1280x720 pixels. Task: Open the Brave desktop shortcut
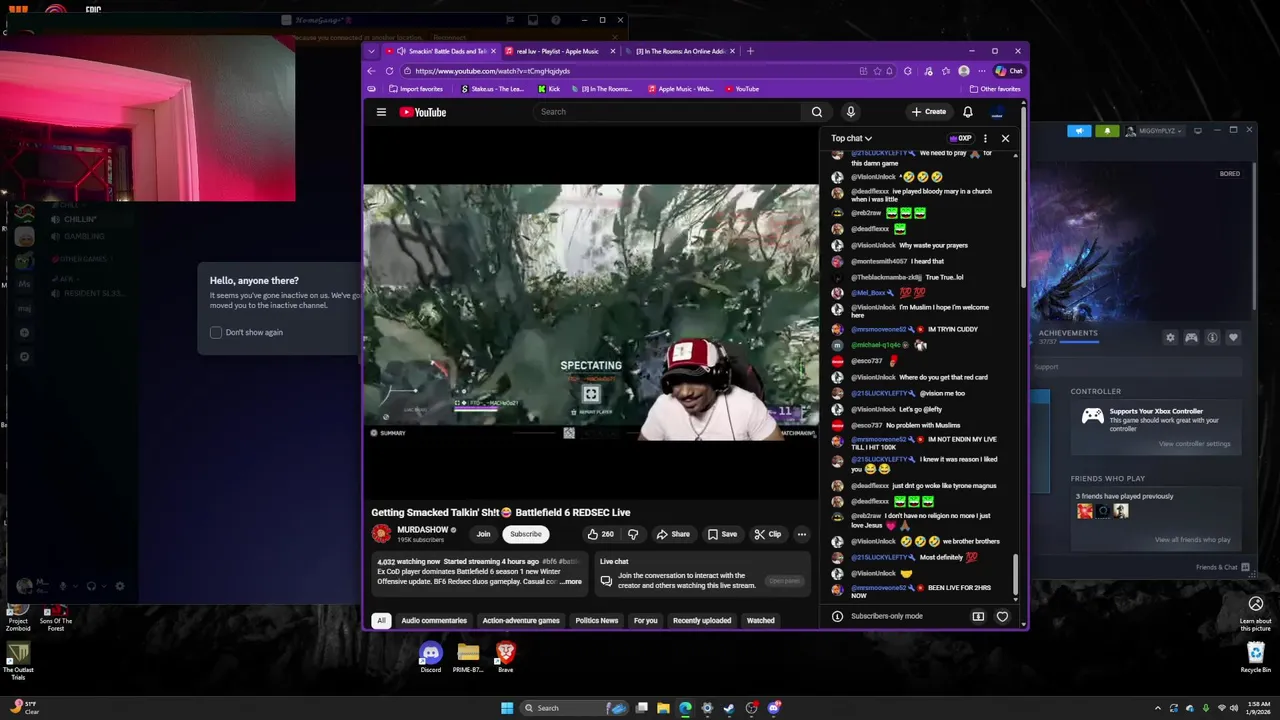pyautogui.click(x=505, y=657)
